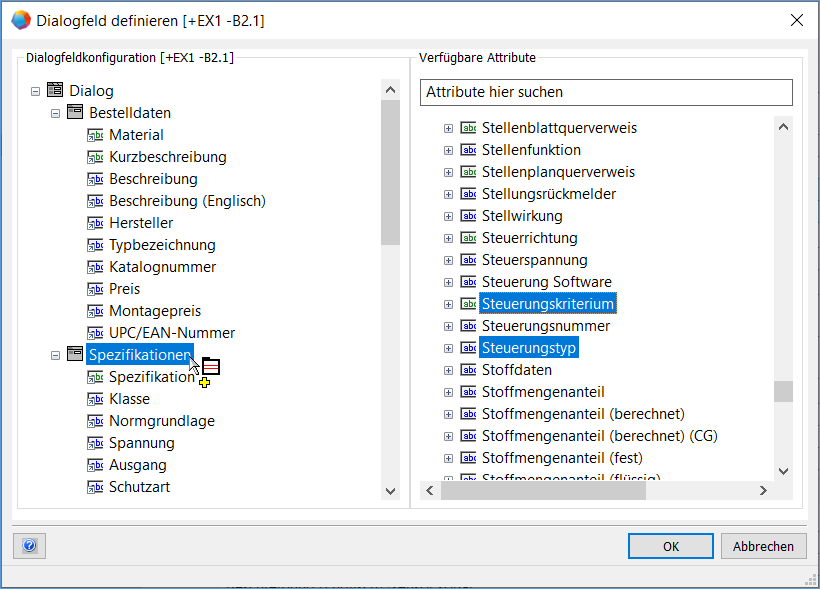Select Steuerung Software in available attributes
This screenshot has width=820, height=589.
(546, 282)
